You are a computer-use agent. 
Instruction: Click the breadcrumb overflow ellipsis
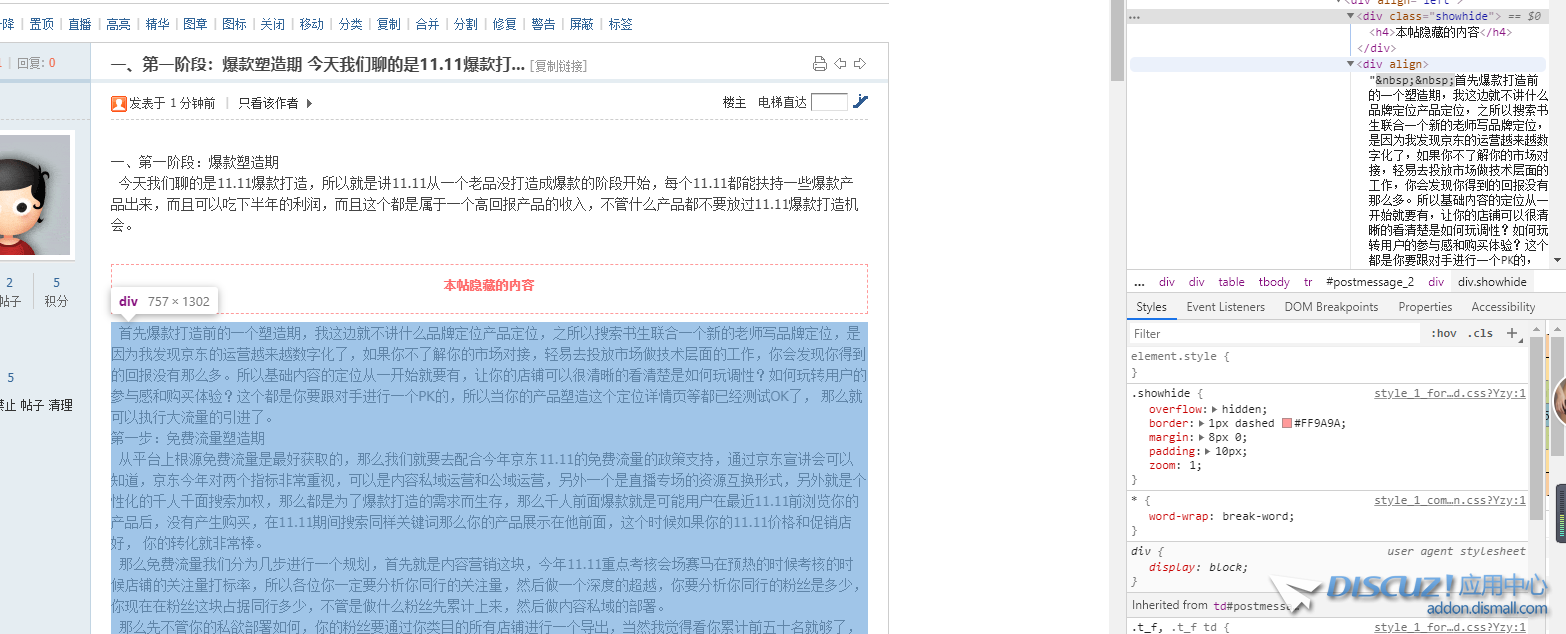1139,282
